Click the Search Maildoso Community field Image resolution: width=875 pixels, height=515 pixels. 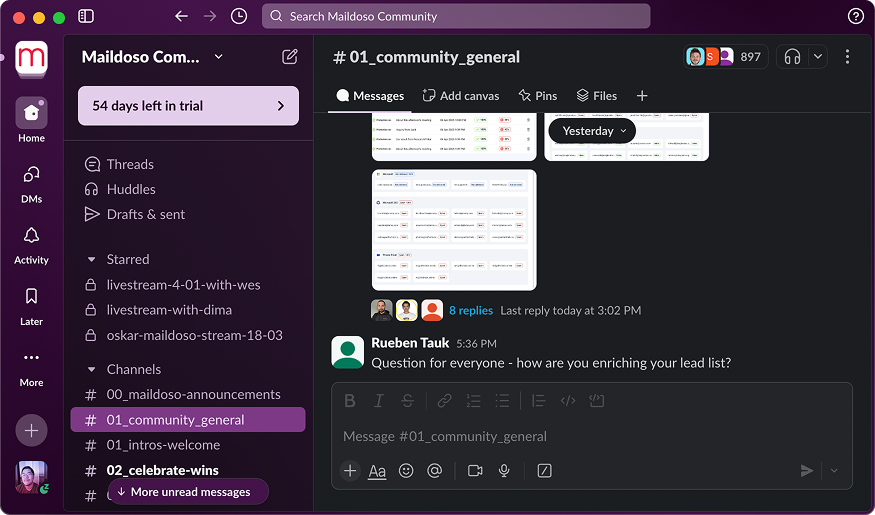pos(456,16)
